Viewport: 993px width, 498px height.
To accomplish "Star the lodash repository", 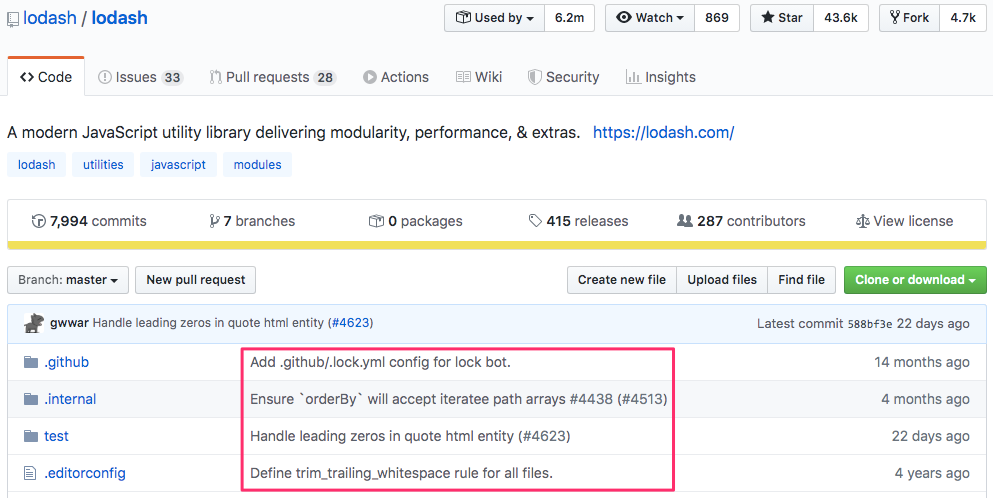I will (x=782, y=18).
